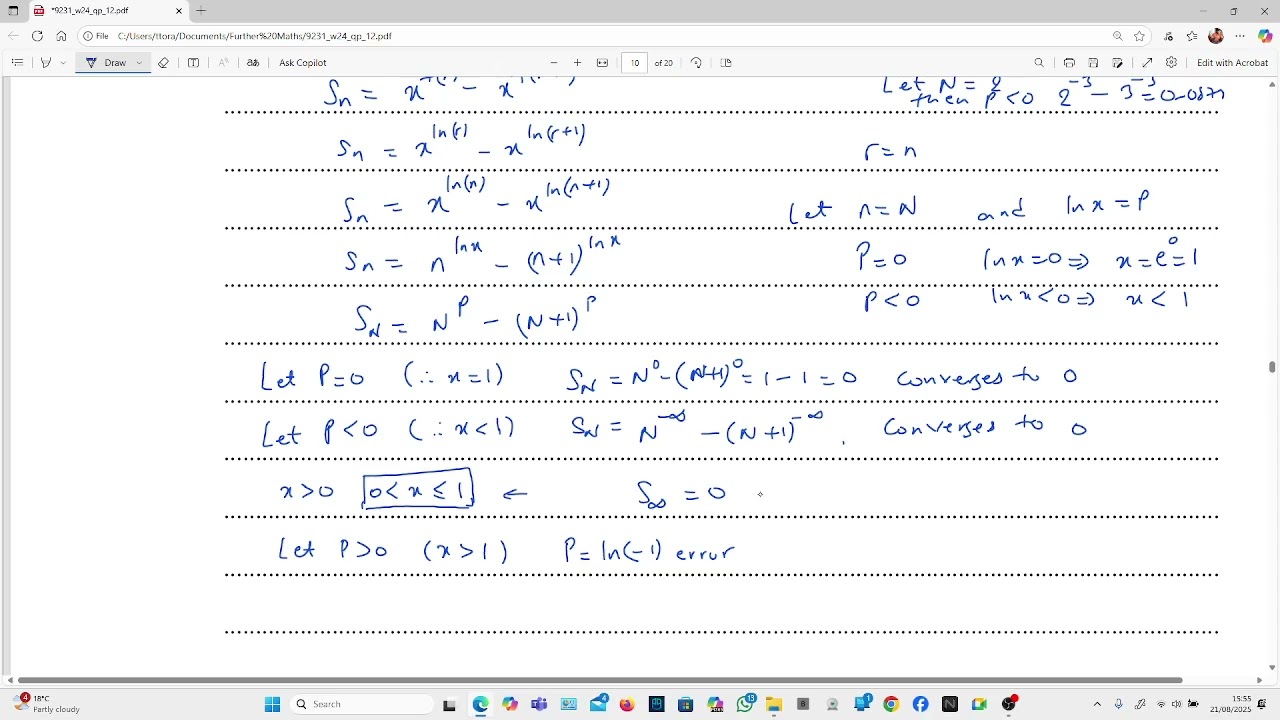Screen dimensions: 1280x720
Task: Click the horizontal scrollbar at bottom
Action: tap(600, 680)
